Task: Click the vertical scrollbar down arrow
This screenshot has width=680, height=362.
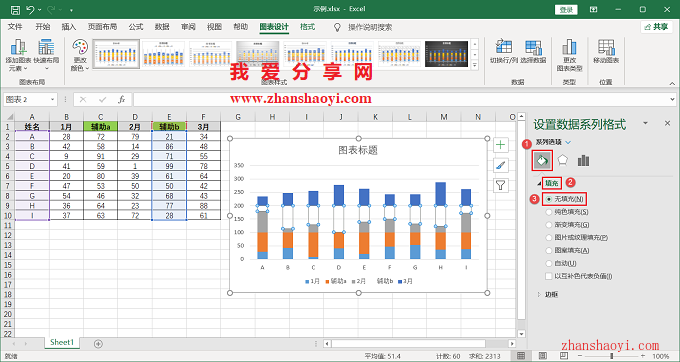Action: point(522,334)
